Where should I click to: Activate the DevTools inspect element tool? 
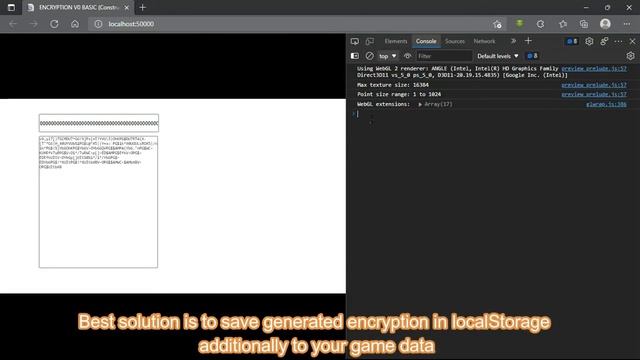(x=355, y=41)
